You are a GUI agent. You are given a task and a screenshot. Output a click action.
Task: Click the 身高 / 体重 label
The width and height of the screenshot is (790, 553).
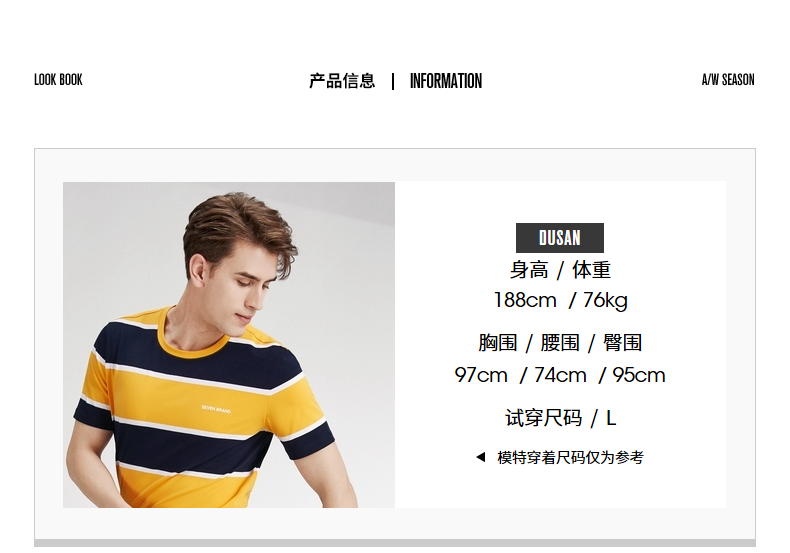560,270
